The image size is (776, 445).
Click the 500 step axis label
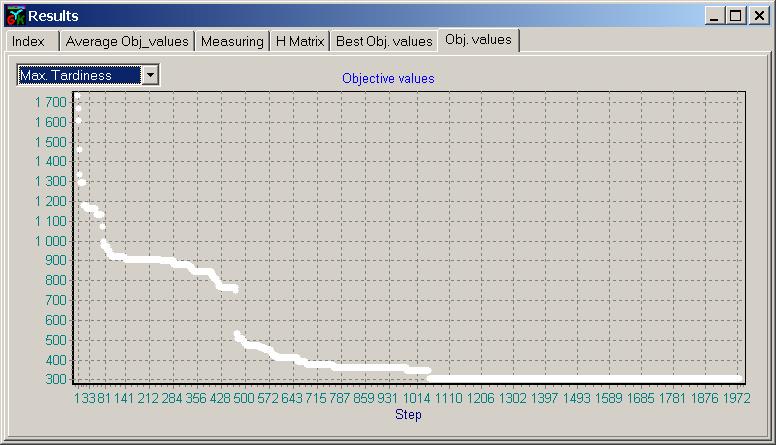[244, 398]
